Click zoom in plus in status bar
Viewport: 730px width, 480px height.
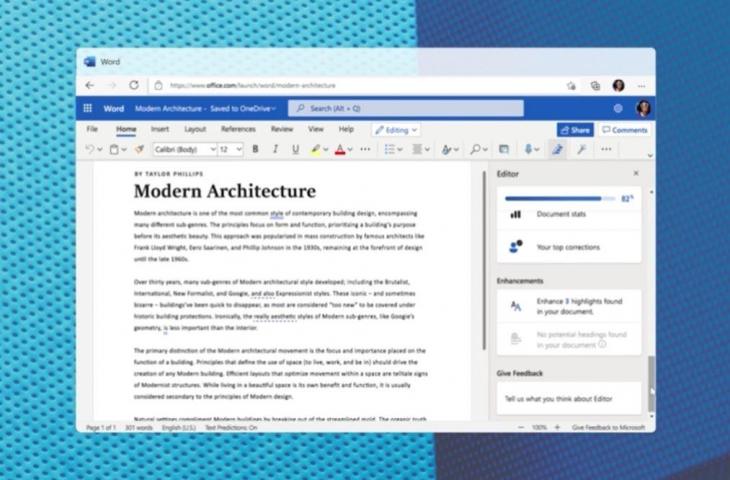point(557,427)
